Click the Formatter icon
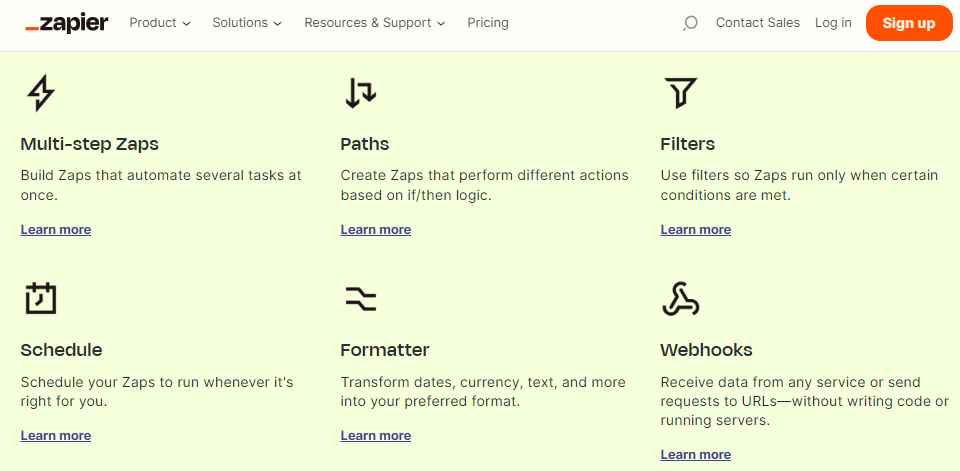 (x=361, y=298)
